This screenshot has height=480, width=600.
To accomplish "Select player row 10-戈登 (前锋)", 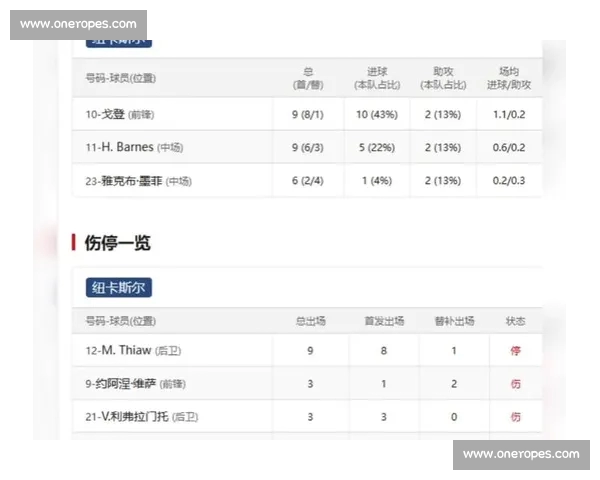I will (307, 114).
